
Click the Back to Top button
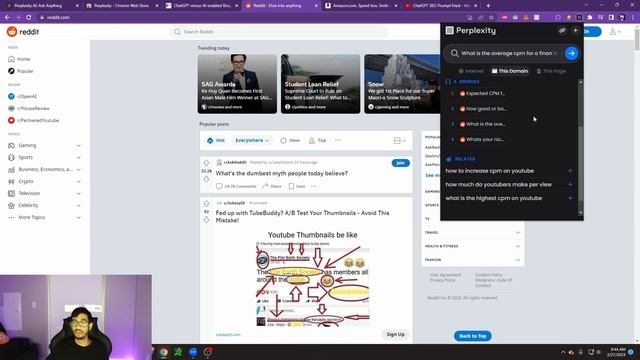(473, 336)
